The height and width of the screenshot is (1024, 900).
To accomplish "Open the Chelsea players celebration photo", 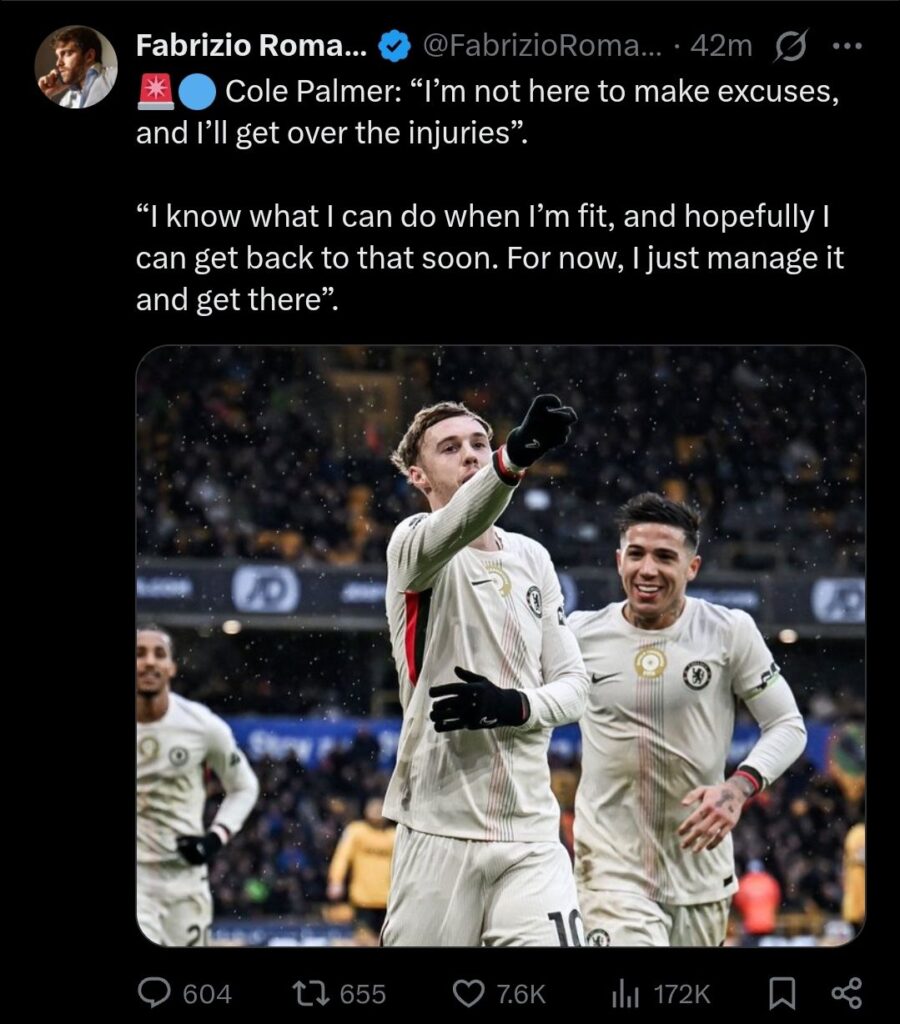I will [500, 645].
